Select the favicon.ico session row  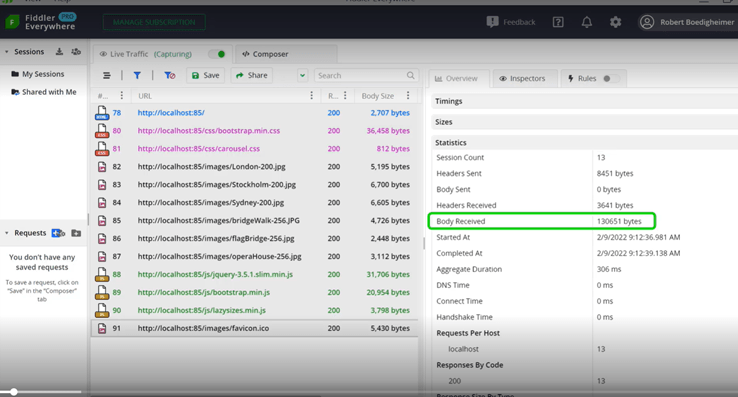tap(254, 328)
